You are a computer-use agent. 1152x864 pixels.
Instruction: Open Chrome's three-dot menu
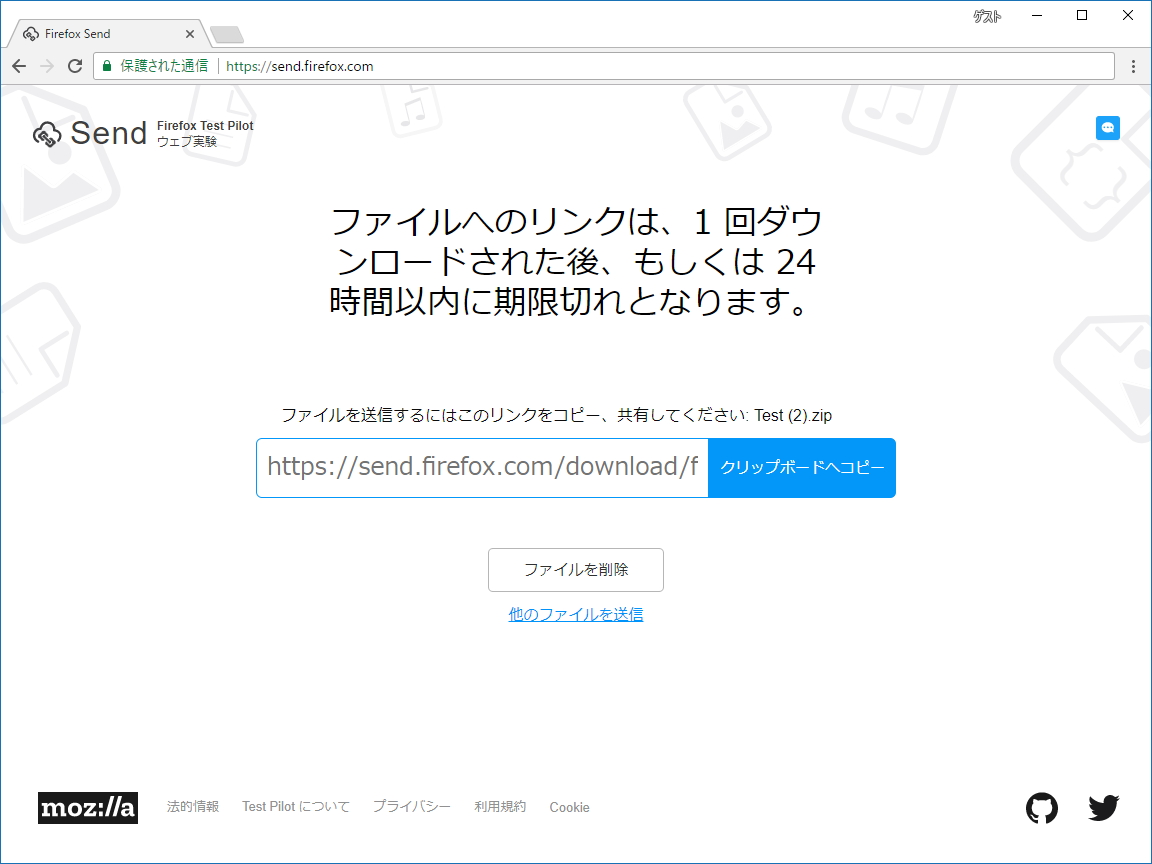(x=1133, y=66)
